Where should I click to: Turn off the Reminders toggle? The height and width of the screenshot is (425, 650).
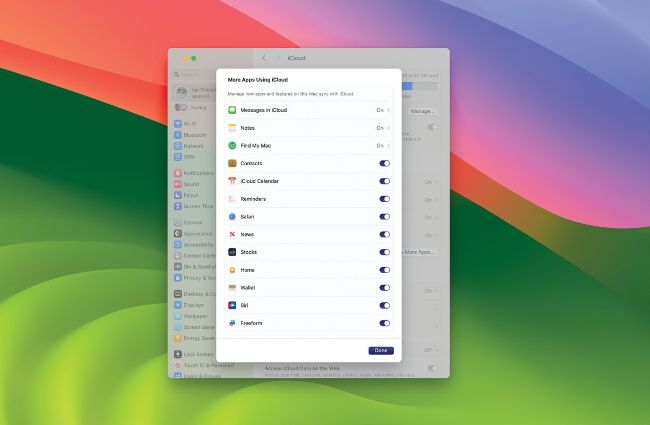click(x=385, y=199)
